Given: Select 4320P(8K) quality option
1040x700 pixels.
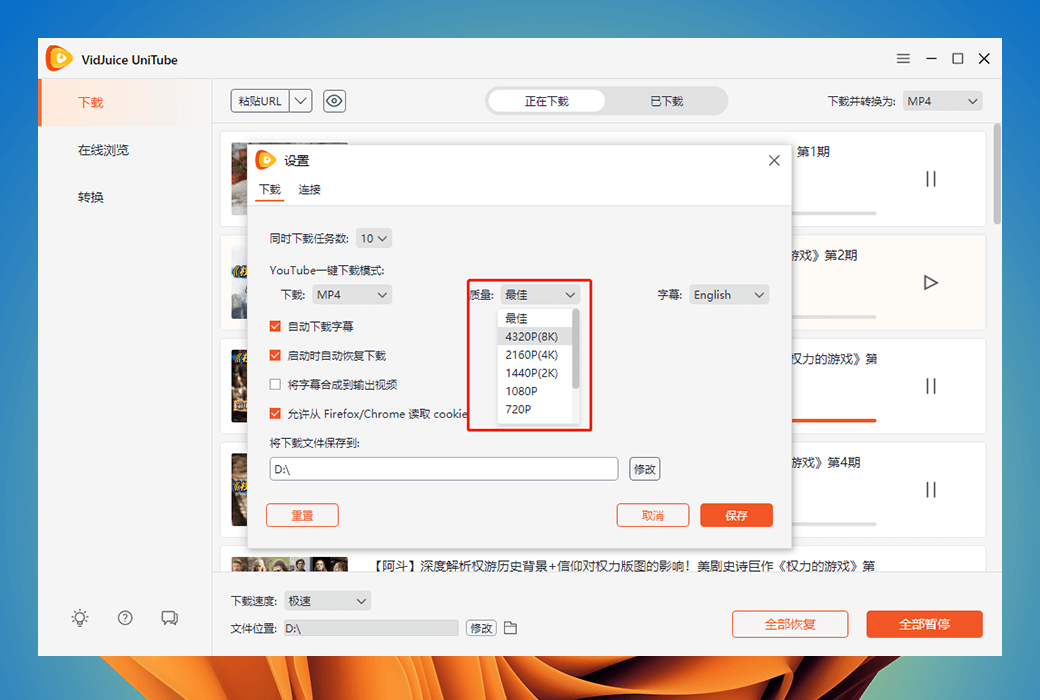Looking at the screenshot, I should 535,336.
